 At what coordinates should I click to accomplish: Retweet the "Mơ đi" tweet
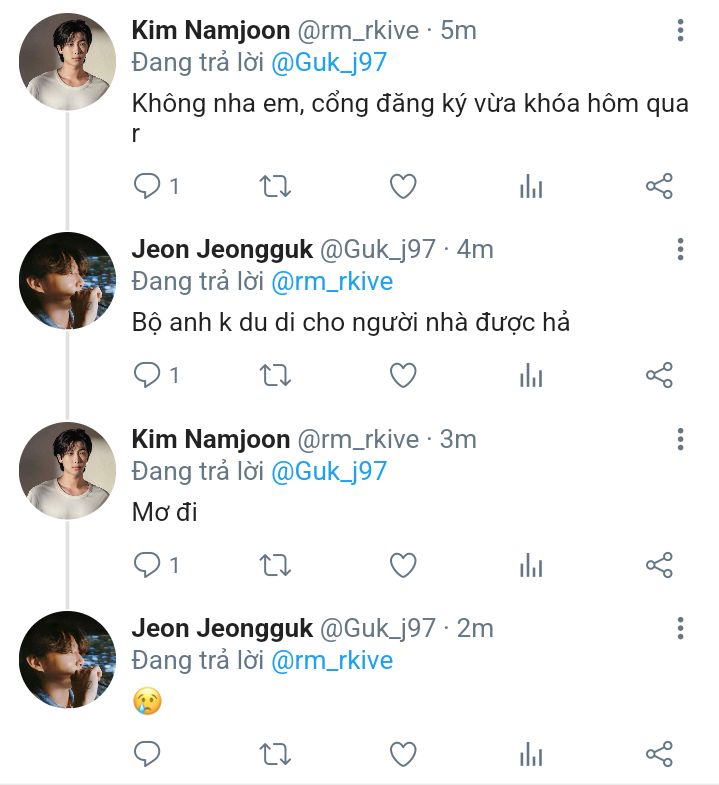coord(275,565)
